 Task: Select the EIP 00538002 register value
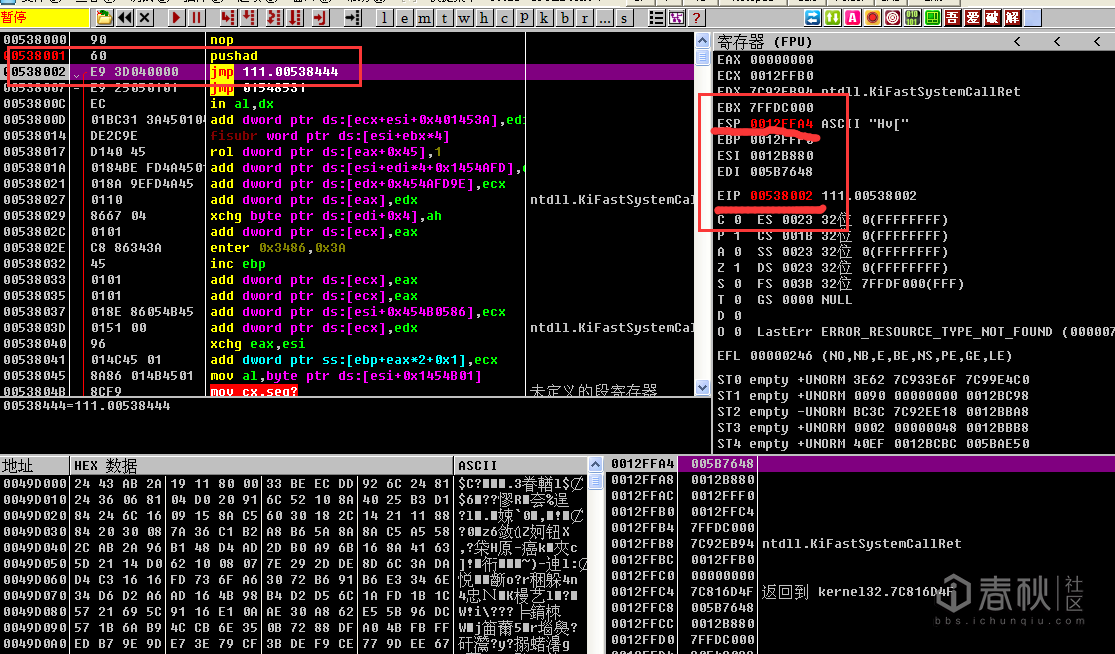point(781,195)
